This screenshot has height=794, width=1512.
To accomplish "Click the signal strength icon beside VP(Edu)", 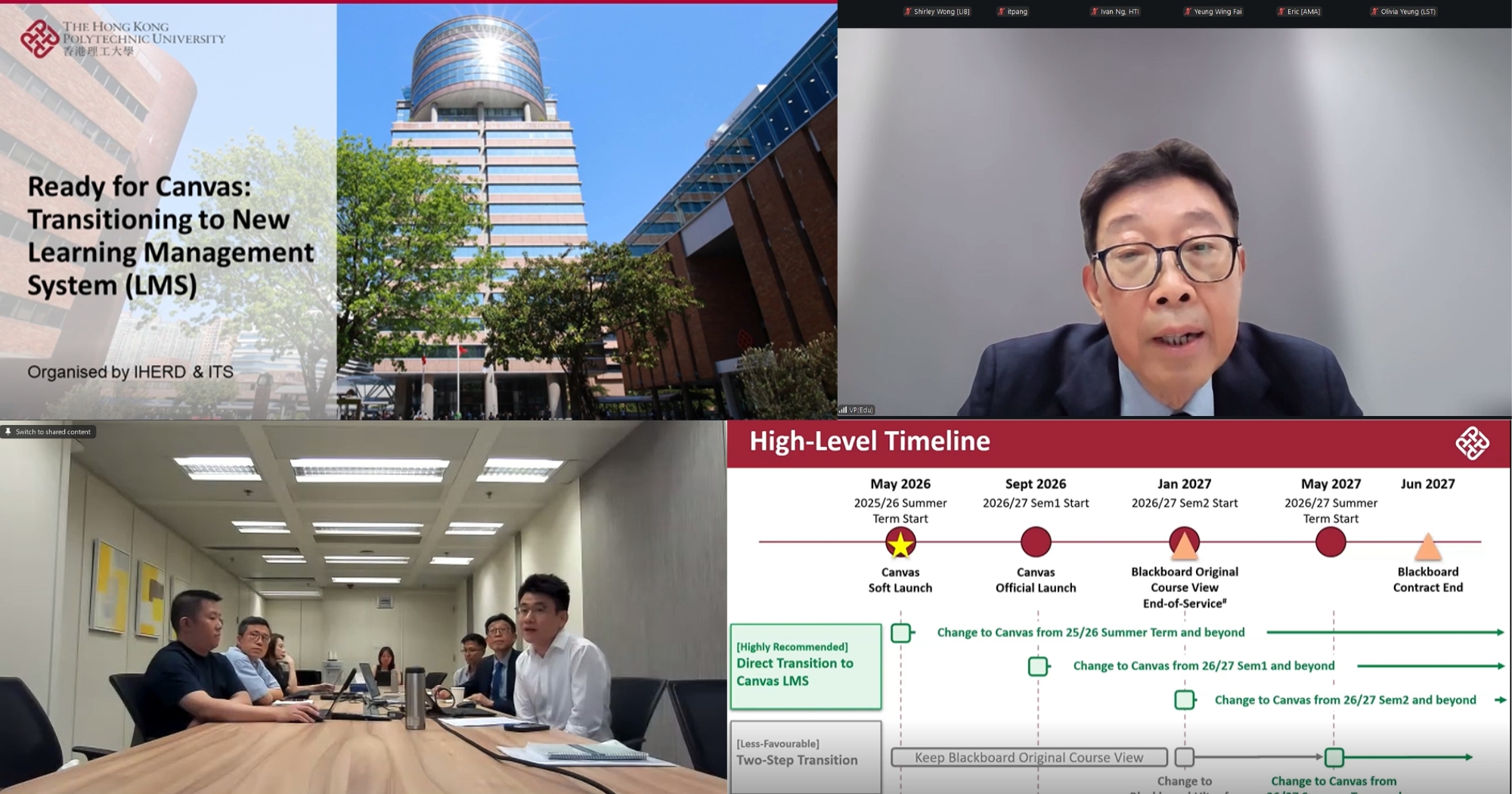I will coord(843,410).
